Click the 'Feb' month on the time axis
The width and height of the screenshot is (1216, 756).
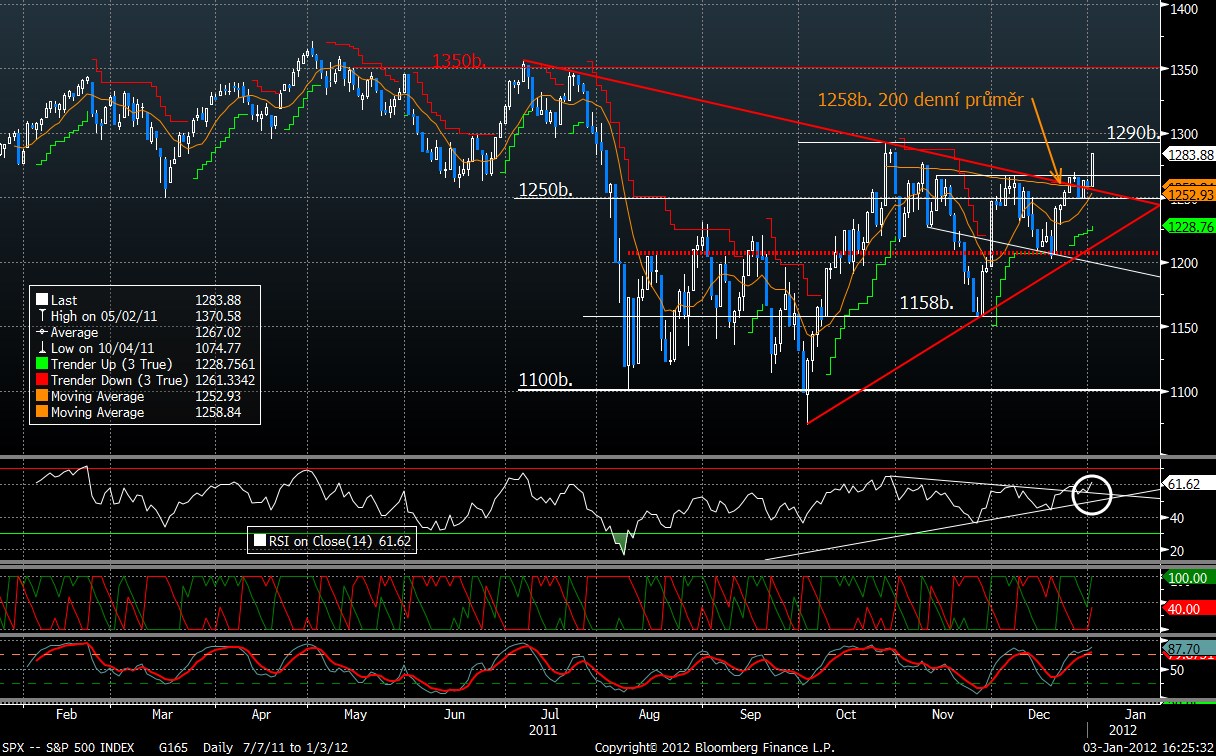[x=66, y=716]
